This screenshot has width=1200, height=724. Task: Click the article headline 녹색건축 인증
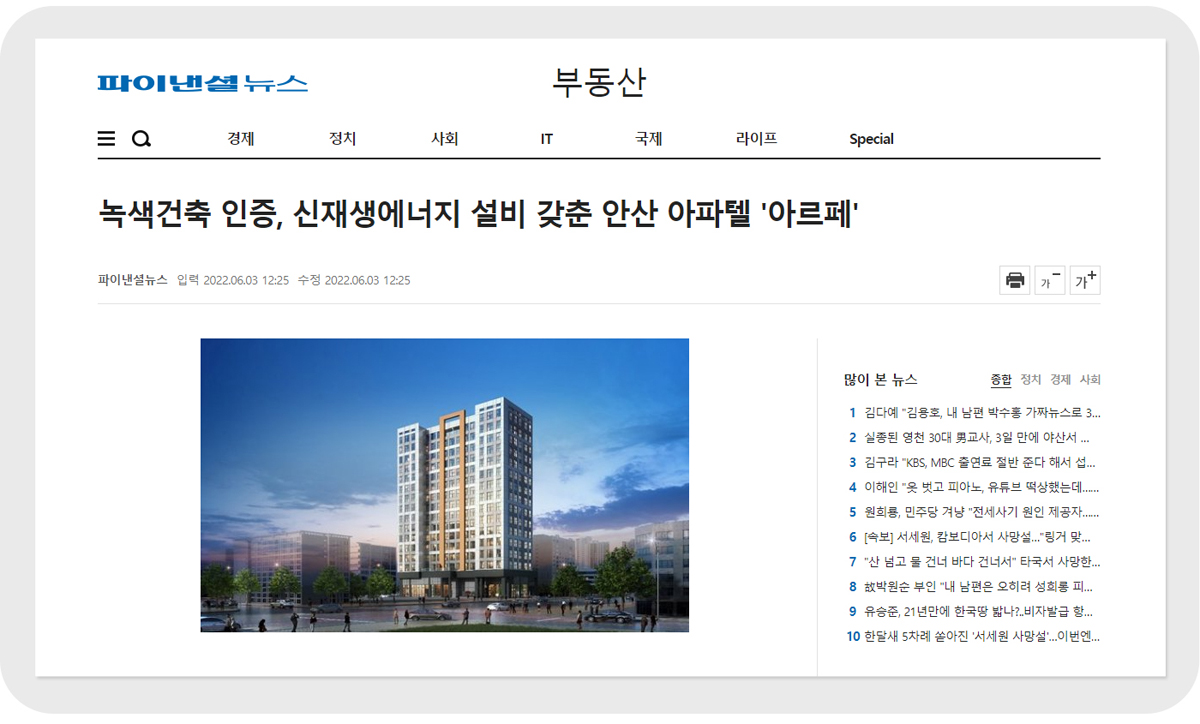[478, 213]
